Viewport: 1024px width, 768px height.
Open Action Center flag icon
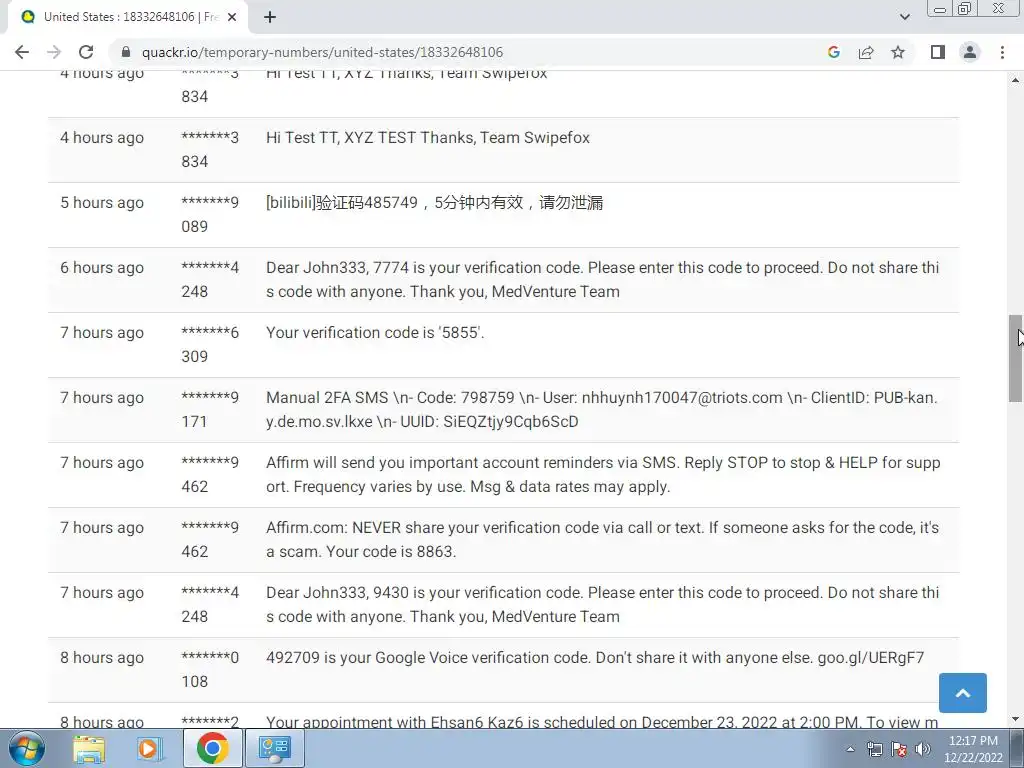coord(899,749)
